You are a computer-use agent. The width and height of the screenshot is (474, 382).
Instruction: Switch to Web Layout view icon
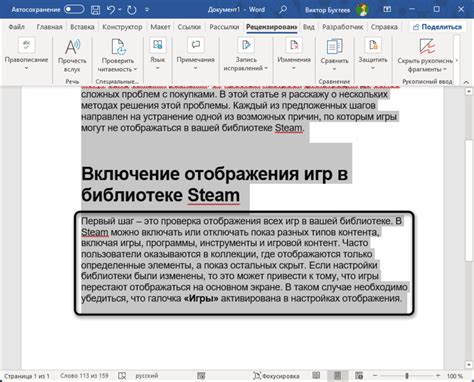[359, 376]
